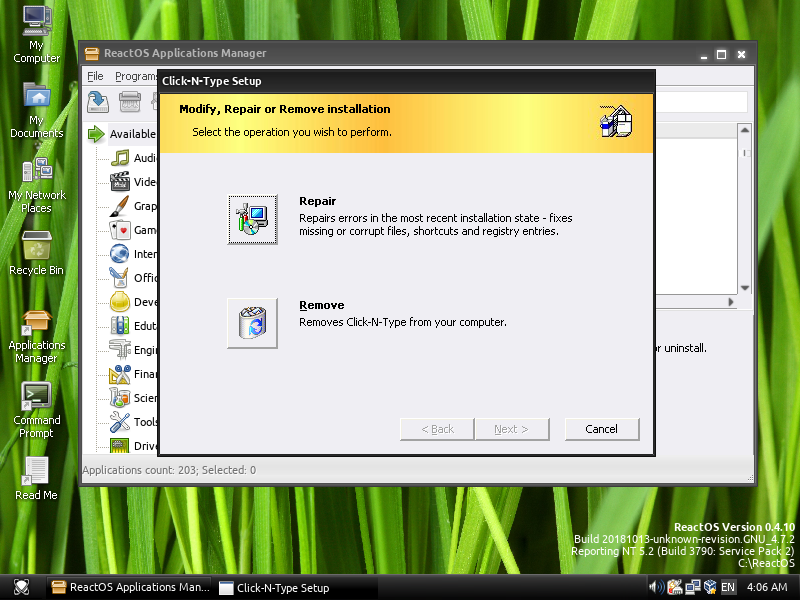Select the Tools category in tree

click(x=145, y=422)
